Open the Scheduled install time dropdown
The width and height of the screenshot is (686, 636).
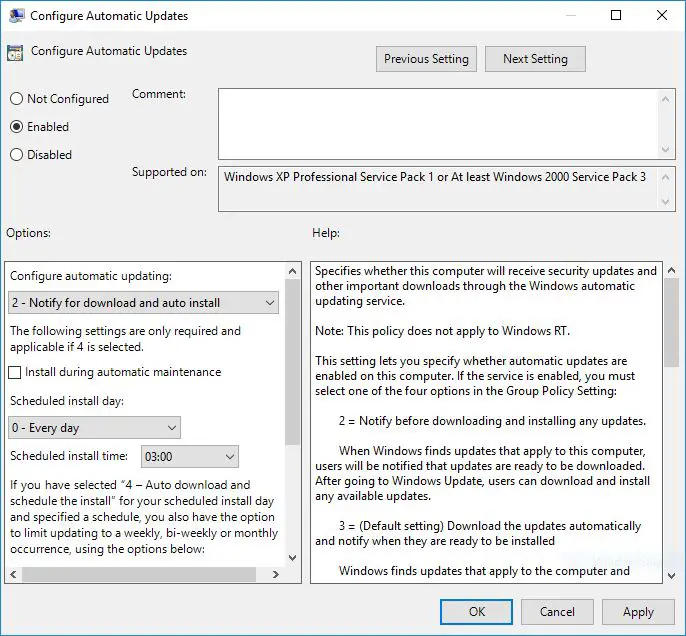[x=190, y=457]
